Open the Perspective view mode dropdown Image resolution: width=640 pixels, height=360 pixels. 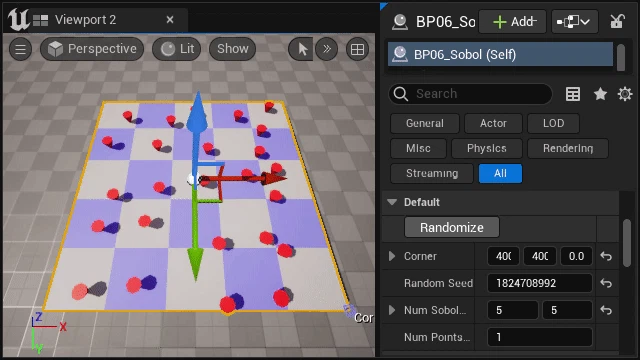tap(92, 49)
